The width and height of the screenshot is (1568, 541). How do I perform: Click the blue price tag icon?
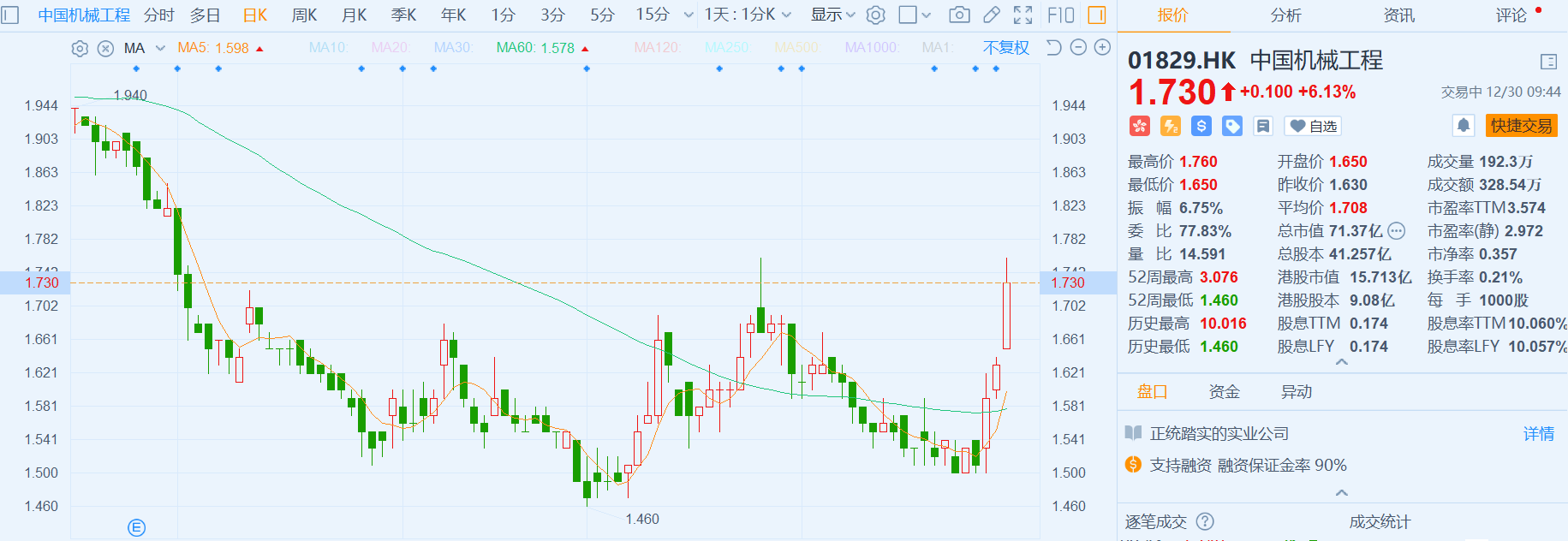pos(1232,127)
